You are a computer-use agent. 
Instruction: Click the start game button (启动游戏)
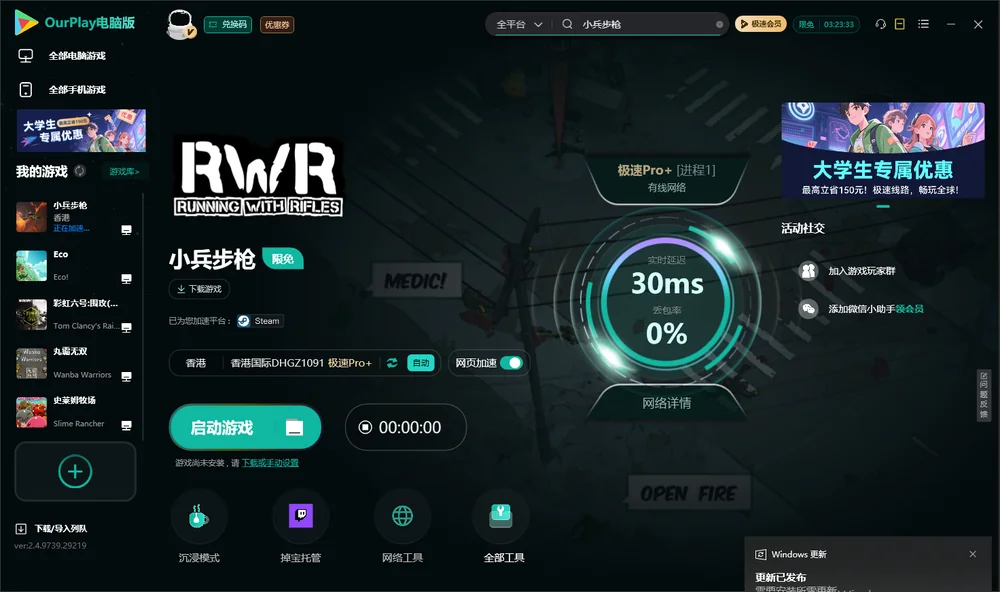coord(245,427)
